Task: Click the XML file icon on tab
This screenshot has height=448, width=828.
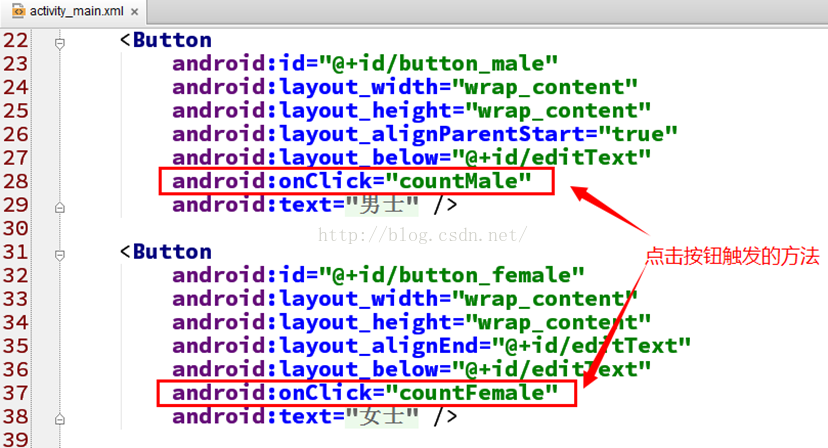Action: pos(18,11)
